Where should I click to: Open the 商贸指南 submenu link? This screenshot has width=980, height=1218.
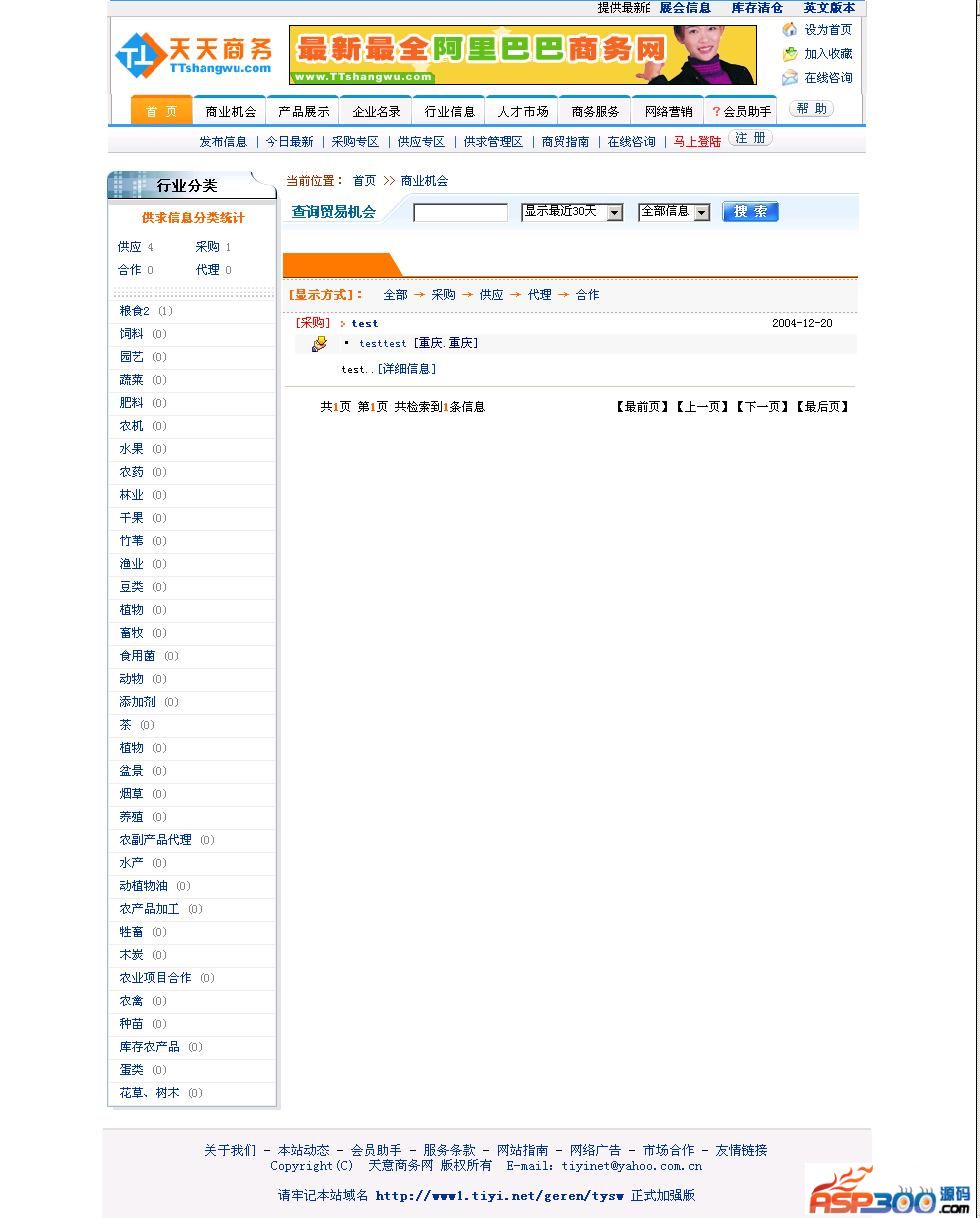tap(565, 142)
